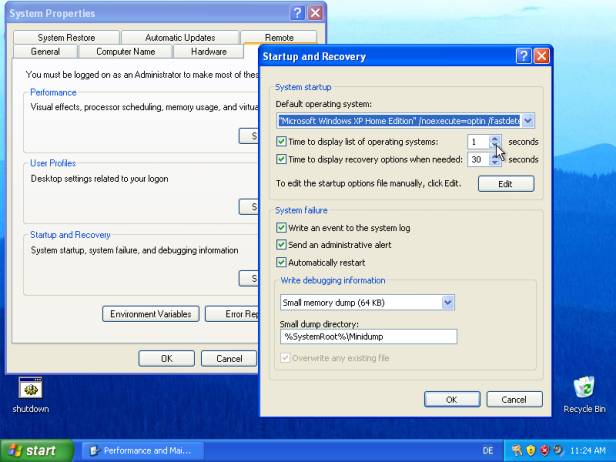Click the disabled Overwrite any existing file checkbox

pyautogui.click(x=285, y=358)
